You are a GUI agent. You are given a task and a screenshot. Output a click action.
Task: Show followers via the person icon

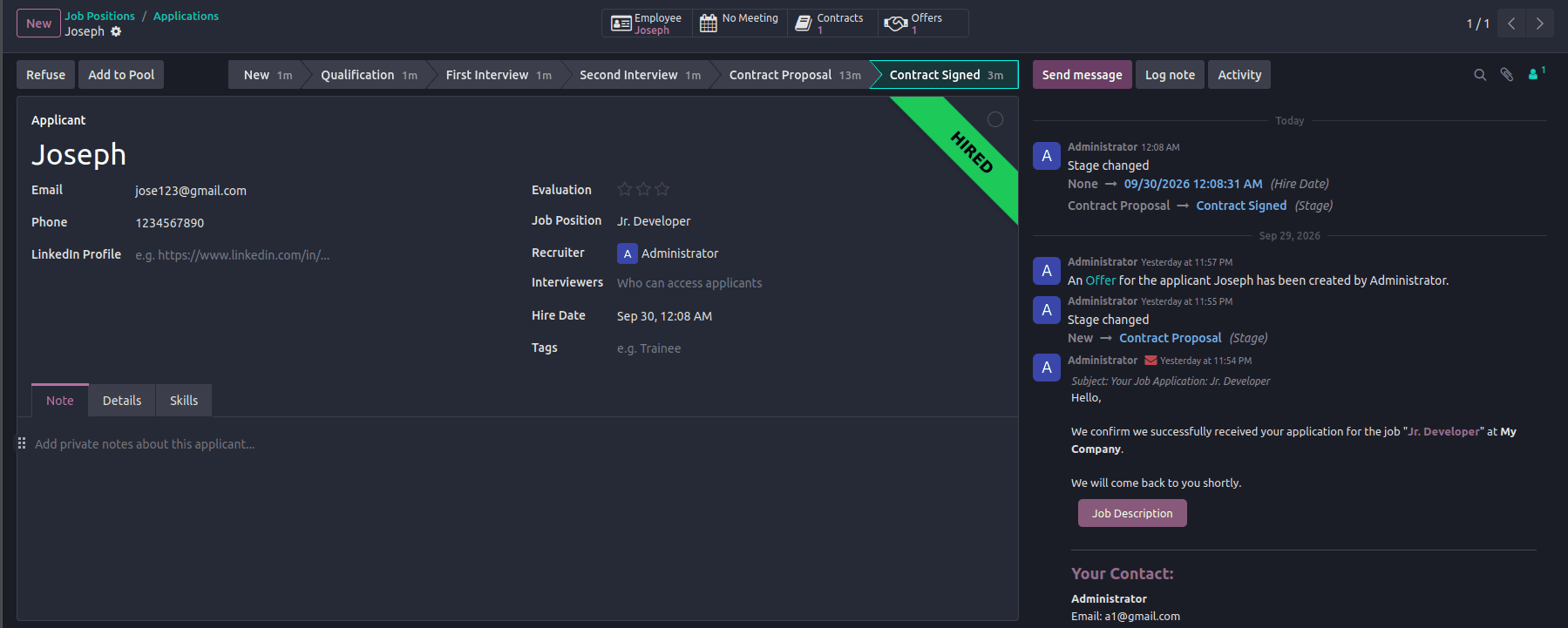pos(1534,75)
